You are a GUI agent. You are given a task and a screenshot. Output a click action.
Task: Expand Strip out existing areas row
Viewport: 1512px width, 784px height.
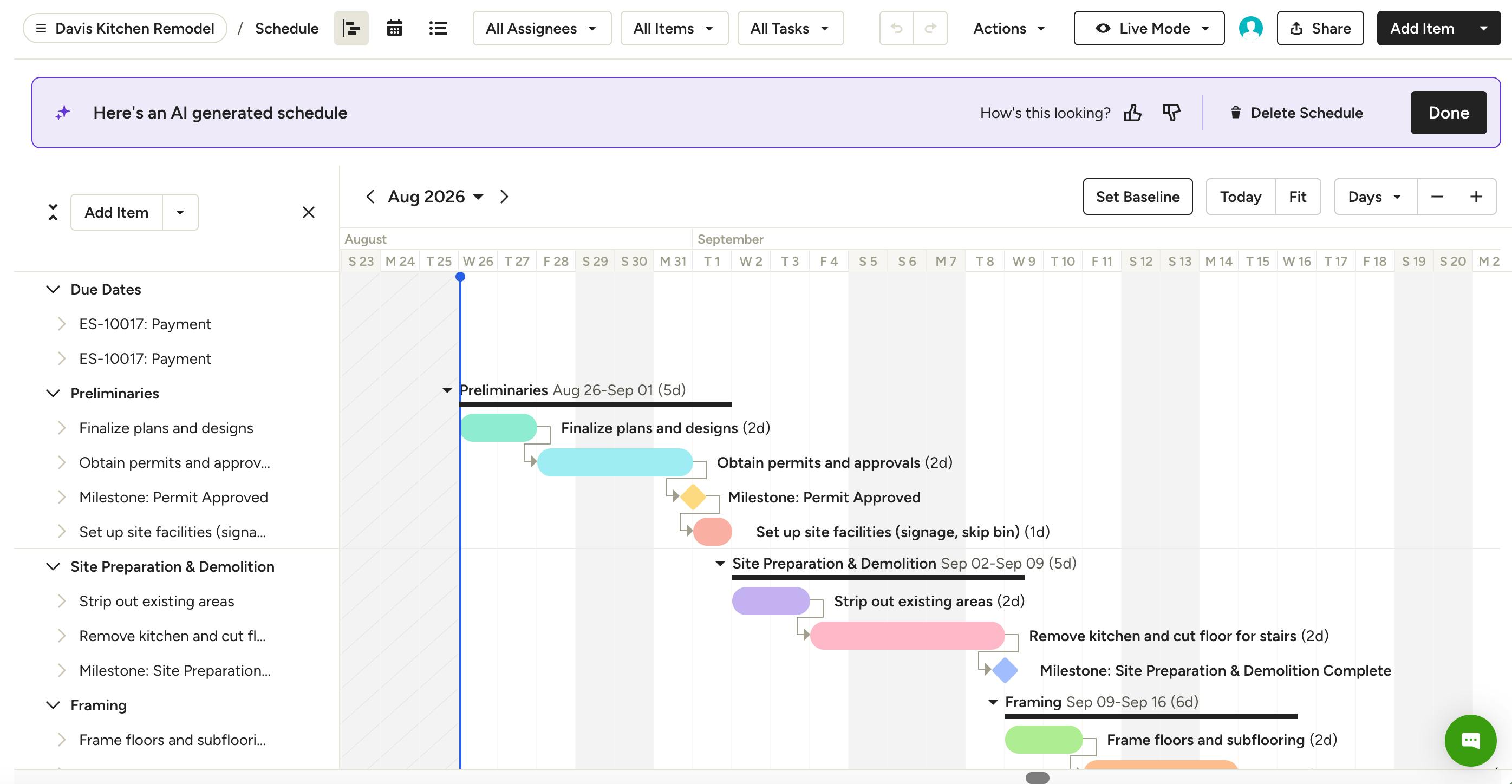pos(62,601)
